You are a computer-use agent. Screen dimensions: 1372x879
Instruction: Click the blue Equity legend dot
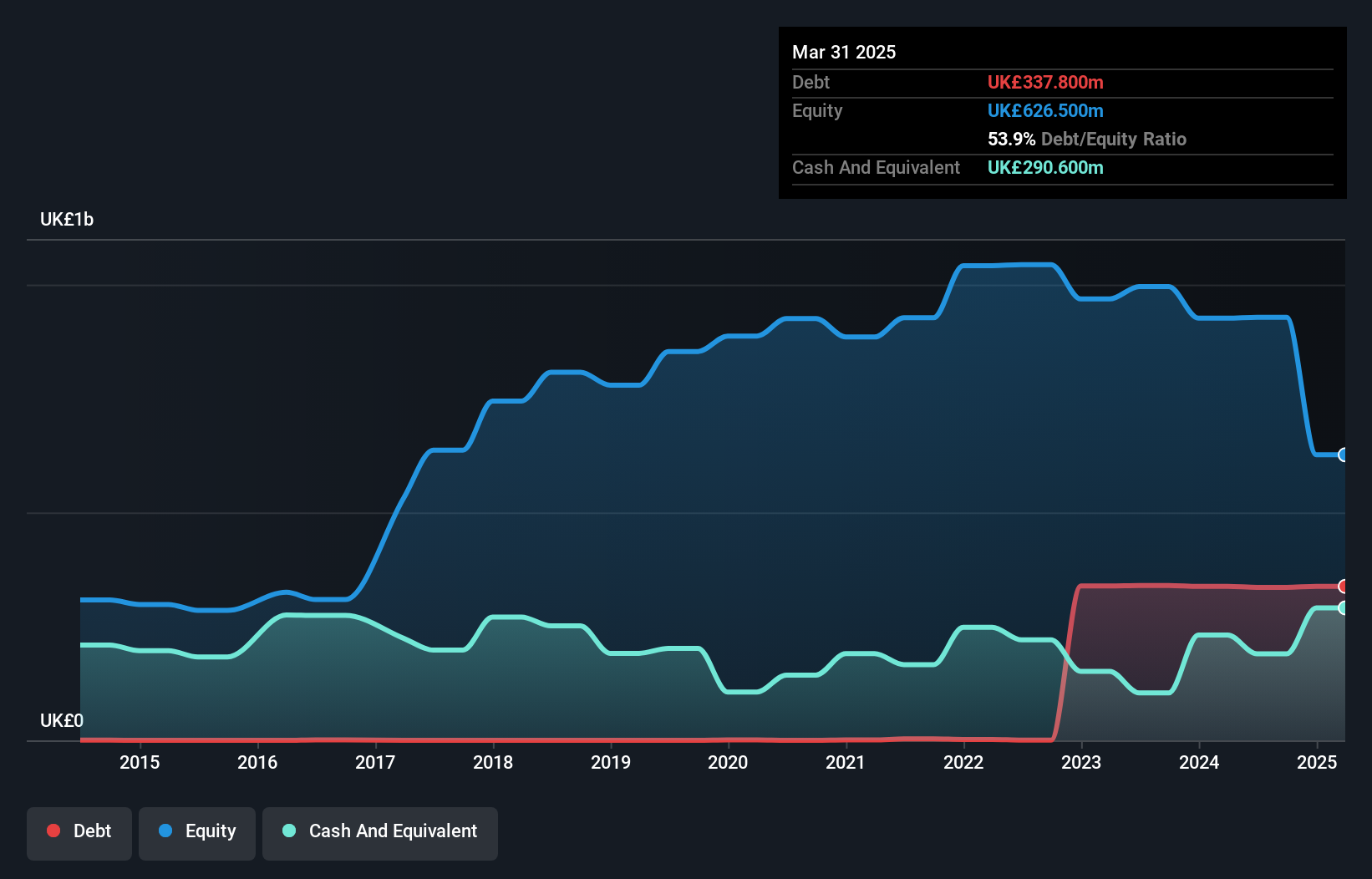point(165,831)
